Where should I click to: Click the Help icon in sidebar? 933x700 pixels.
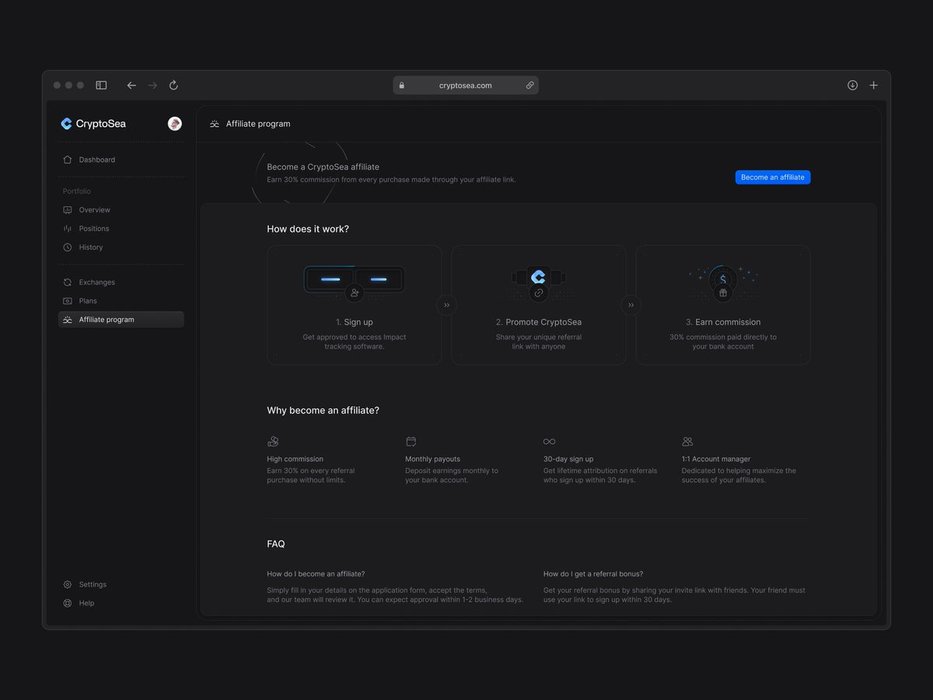(67, 604)
